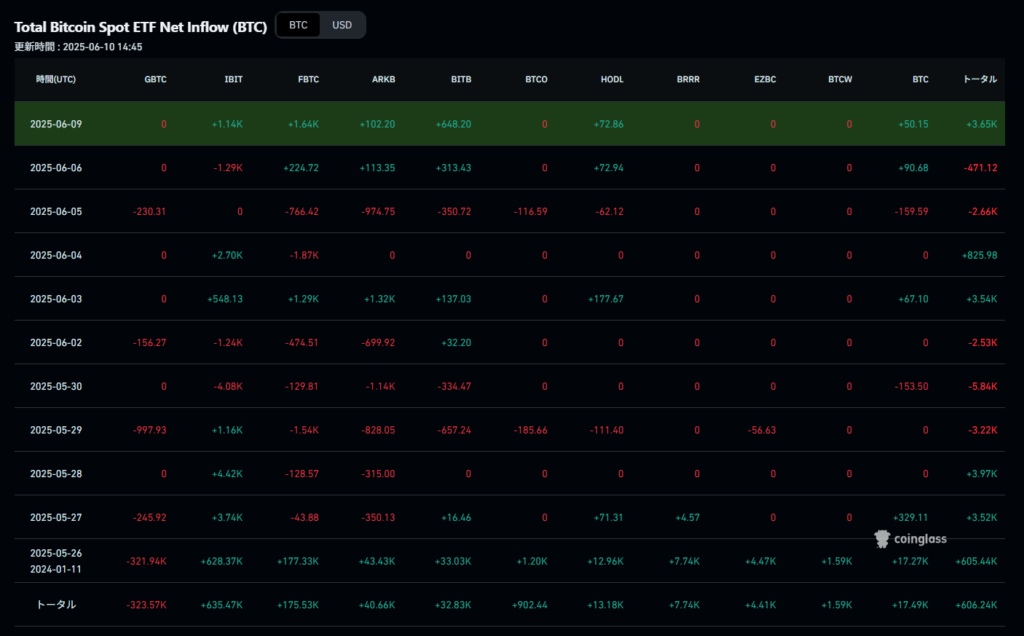Select the BITB value +32.20

click(x=456, y=343)
